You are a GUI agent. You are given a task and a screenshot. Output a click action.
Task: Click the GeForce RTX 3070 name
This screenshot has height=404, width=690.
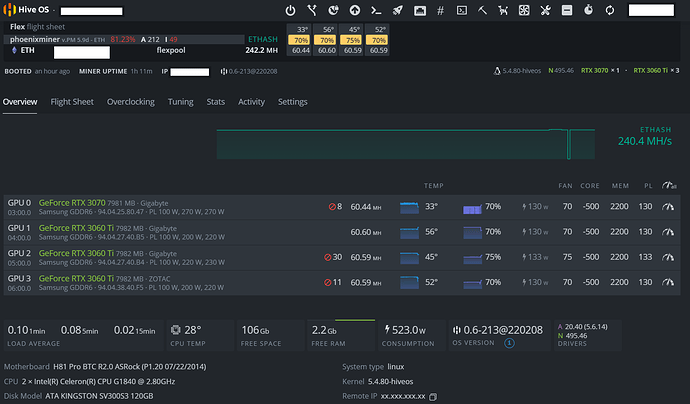point(72,203)
